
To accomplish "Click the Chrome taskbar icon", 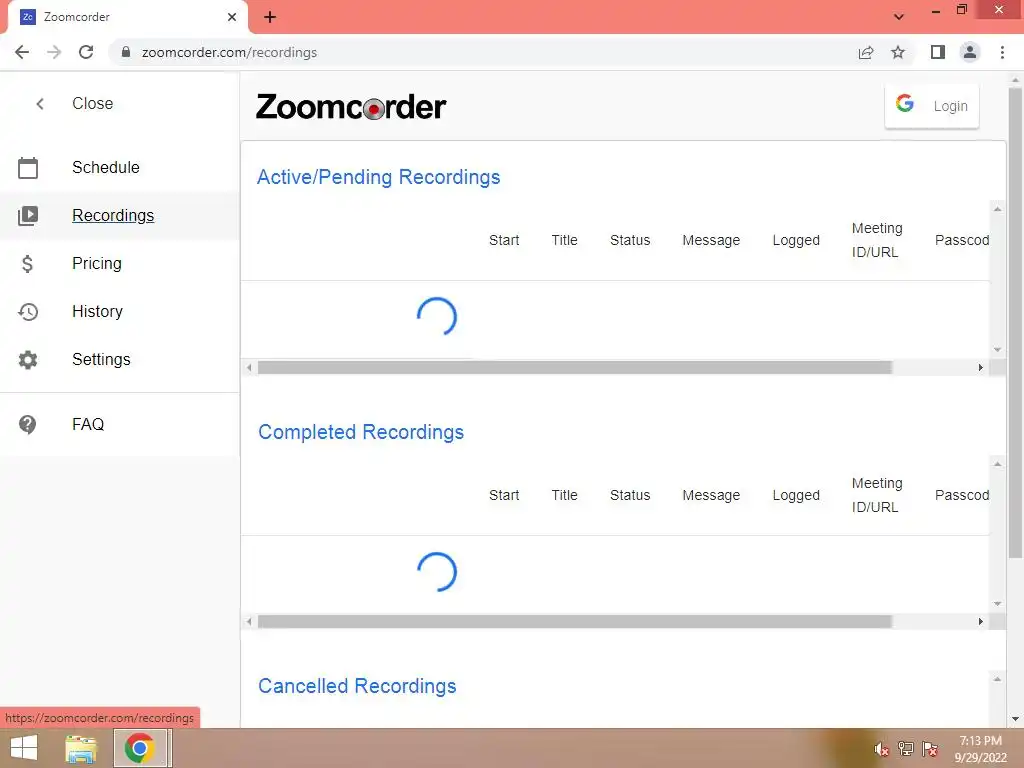I will (140, 748).
